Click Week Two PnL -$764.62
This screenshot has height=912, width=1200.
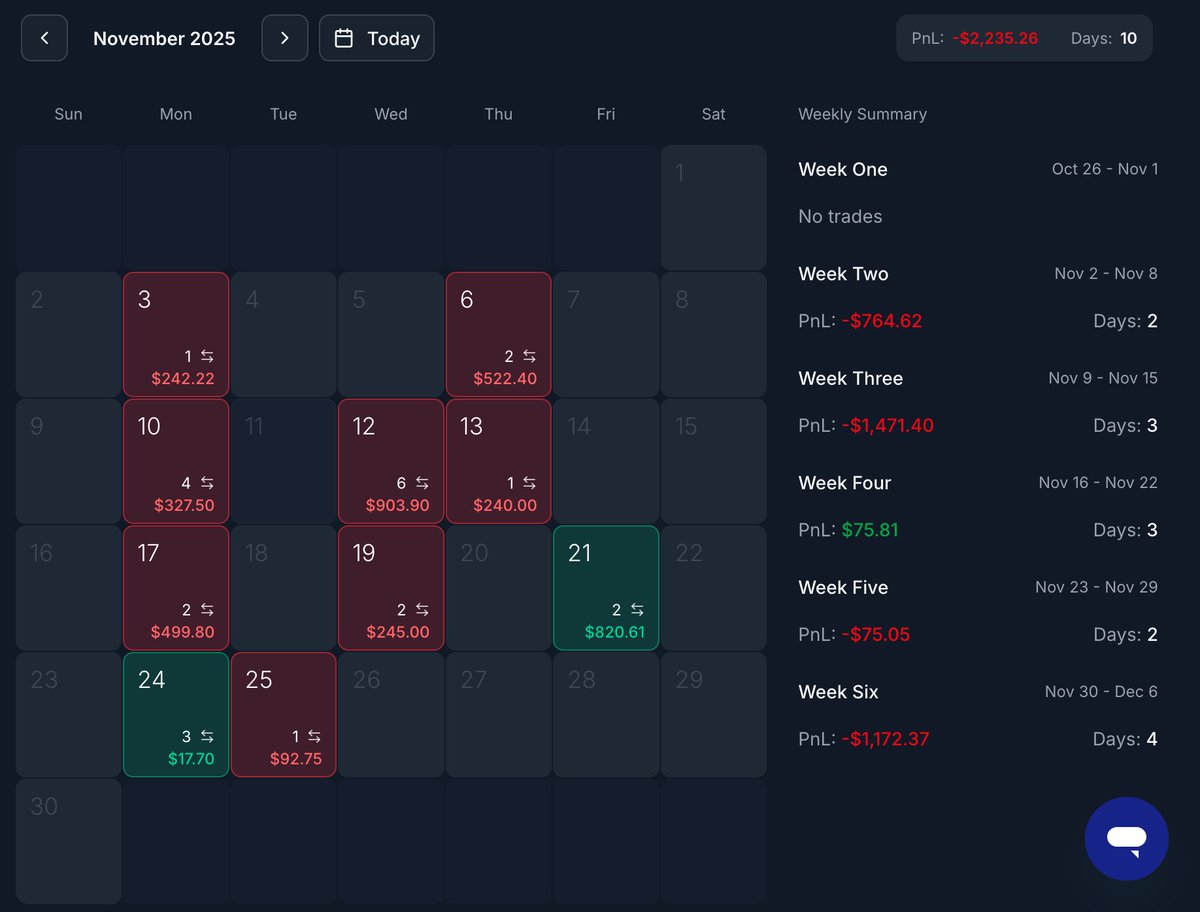[882, 321]
